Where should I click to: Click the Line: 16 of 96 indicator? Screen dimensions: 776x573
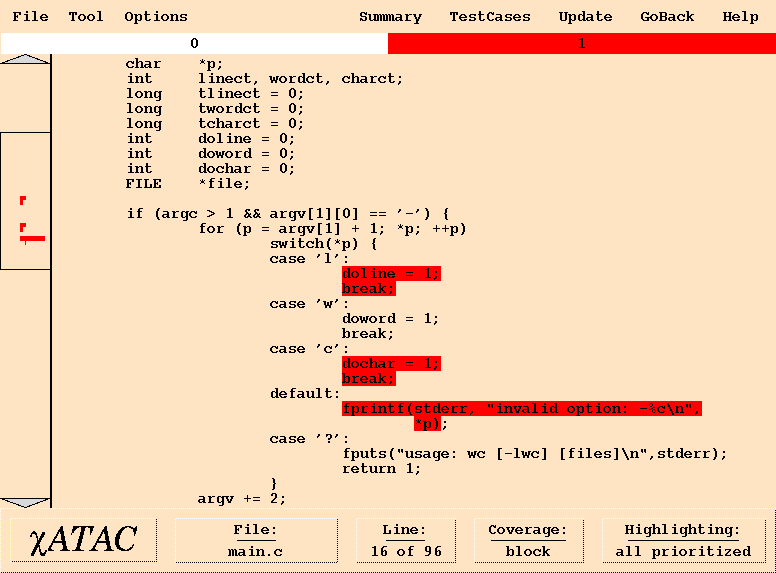(405, 540)
